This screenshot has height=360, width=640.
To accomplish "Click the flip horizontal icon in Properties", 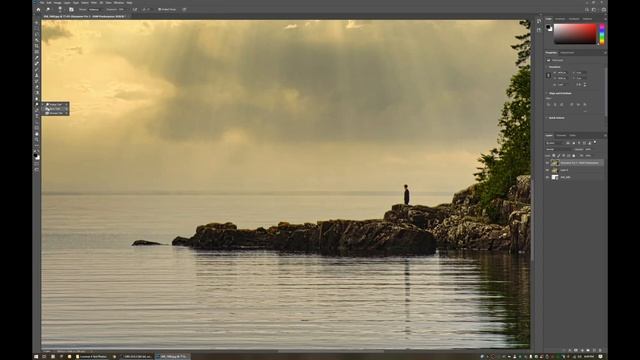I will point(578,84).
